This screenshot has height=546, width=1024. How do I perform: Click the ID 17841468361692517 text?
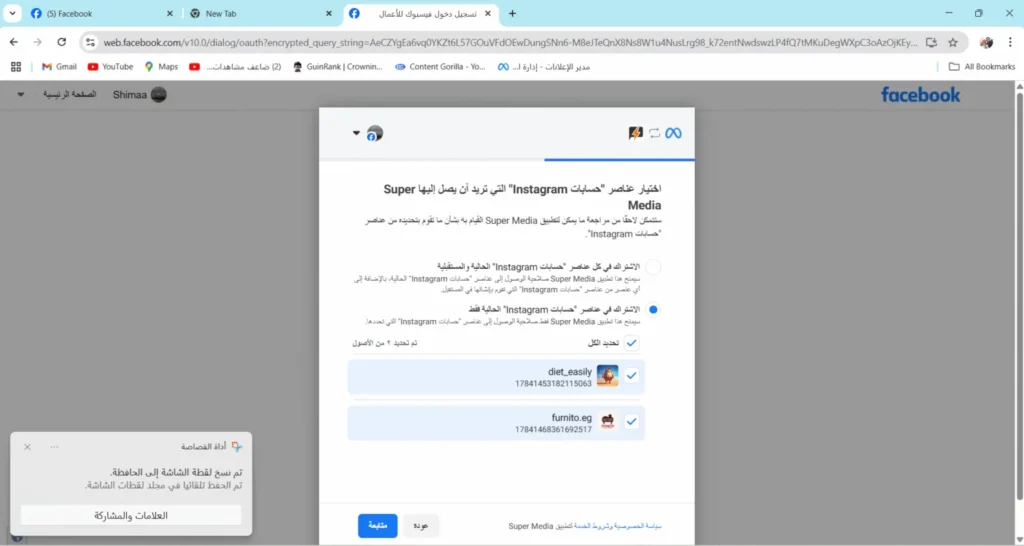[553, 430]
